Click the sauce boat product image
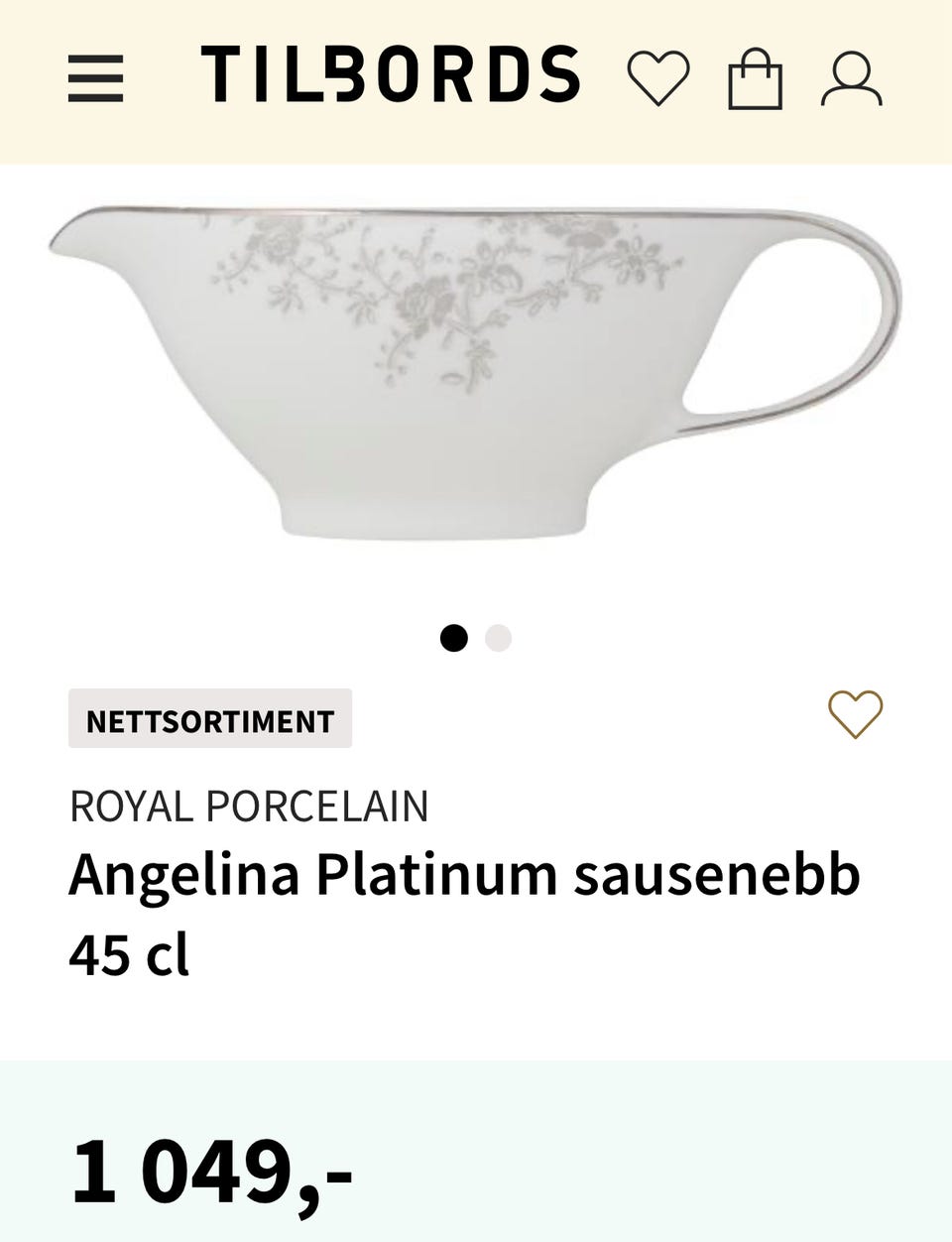 (x=476, y=373)
